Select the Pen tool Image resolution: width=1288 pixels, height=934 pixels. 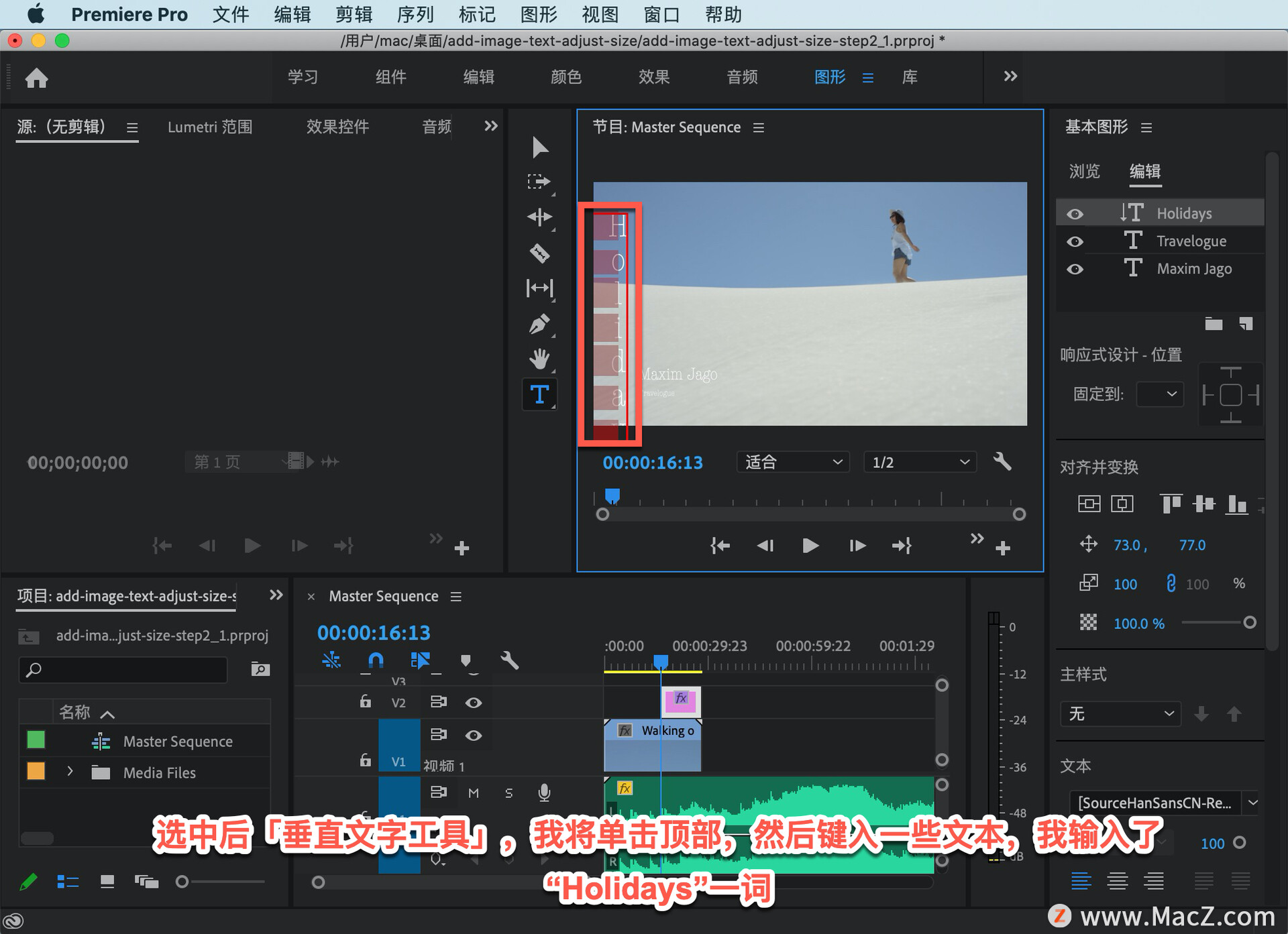pos(539,324)
